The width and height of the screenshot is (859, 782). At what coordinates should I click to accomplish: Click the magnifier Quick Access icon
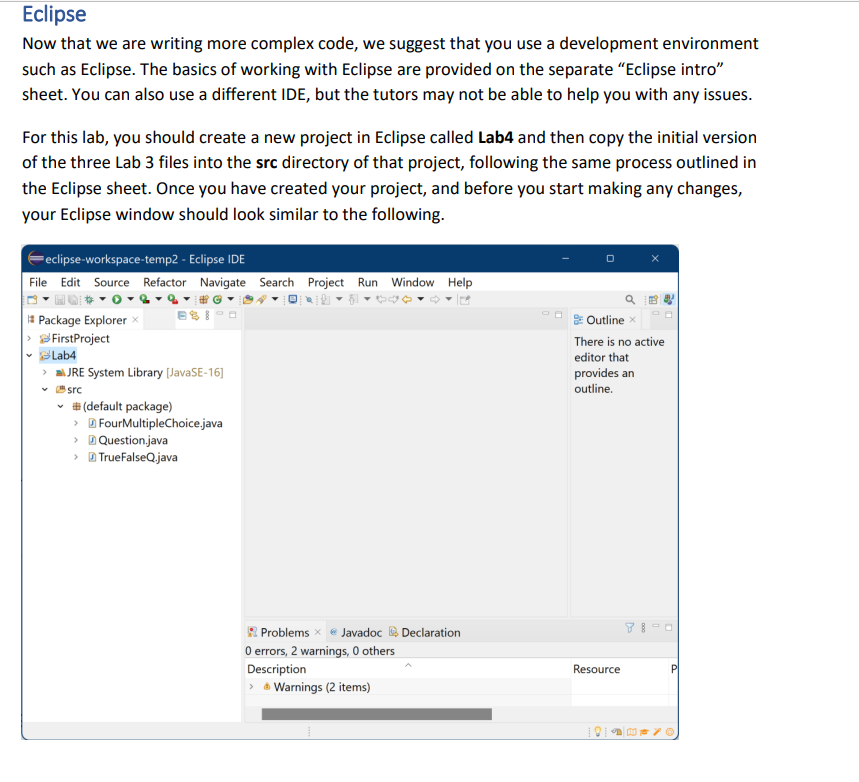[630, 300]
